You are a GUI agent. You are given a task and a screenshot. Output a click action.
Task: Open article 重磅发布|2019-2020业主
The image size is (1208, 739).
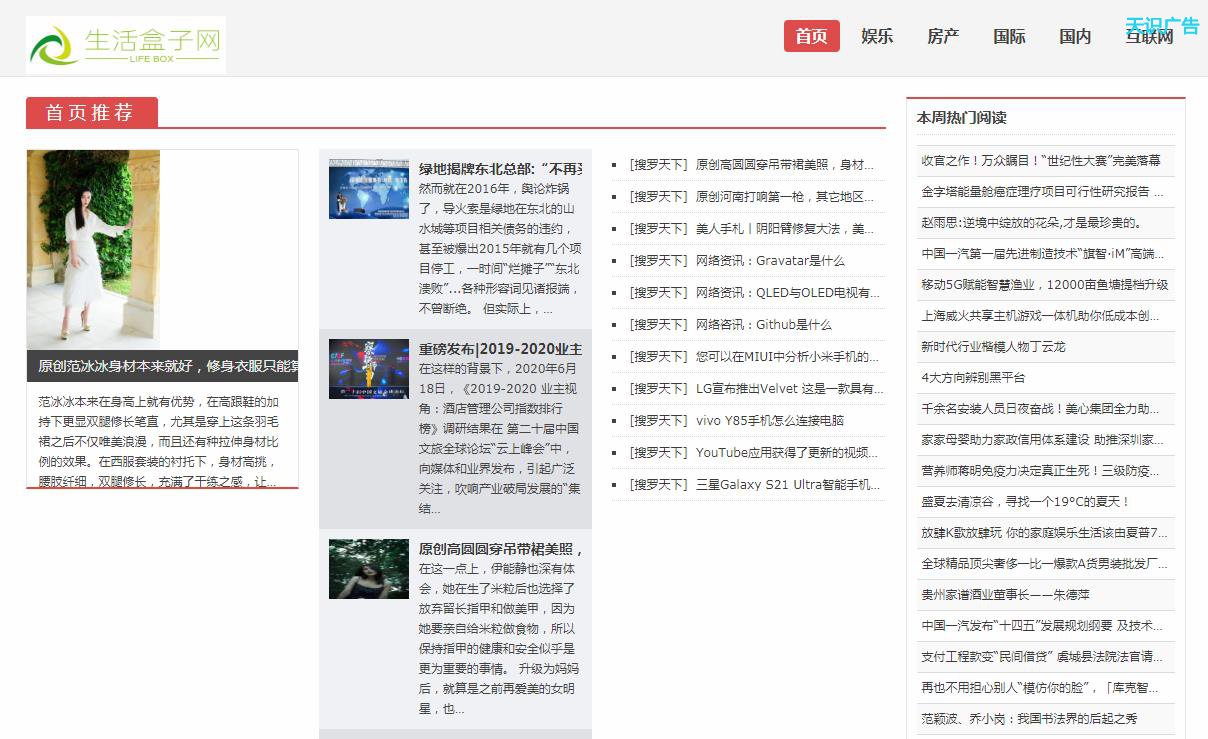coord(500,349)
